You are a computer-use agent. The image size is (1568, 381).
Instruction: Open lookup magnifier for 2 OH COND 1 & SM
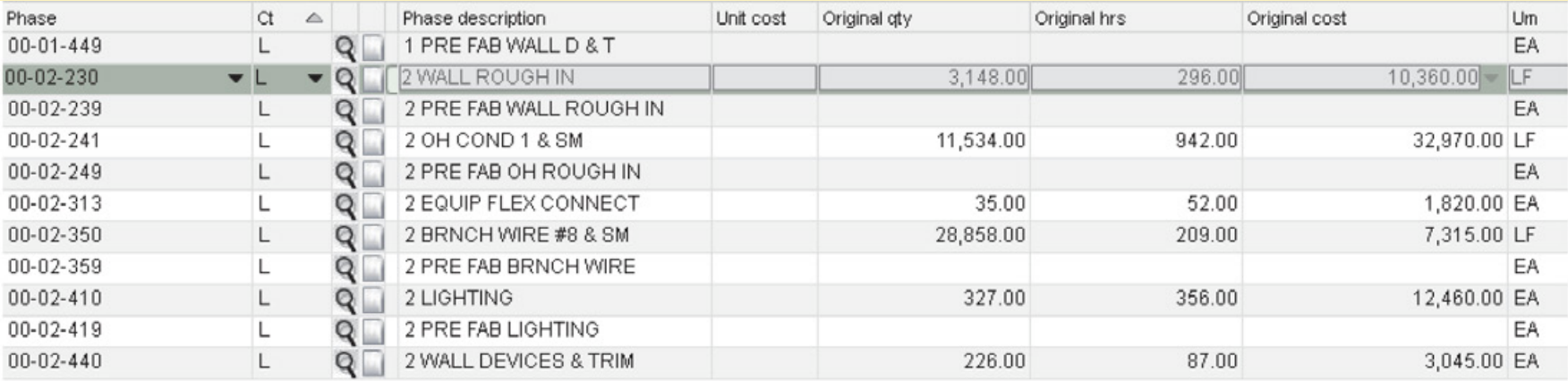[345, 141]
